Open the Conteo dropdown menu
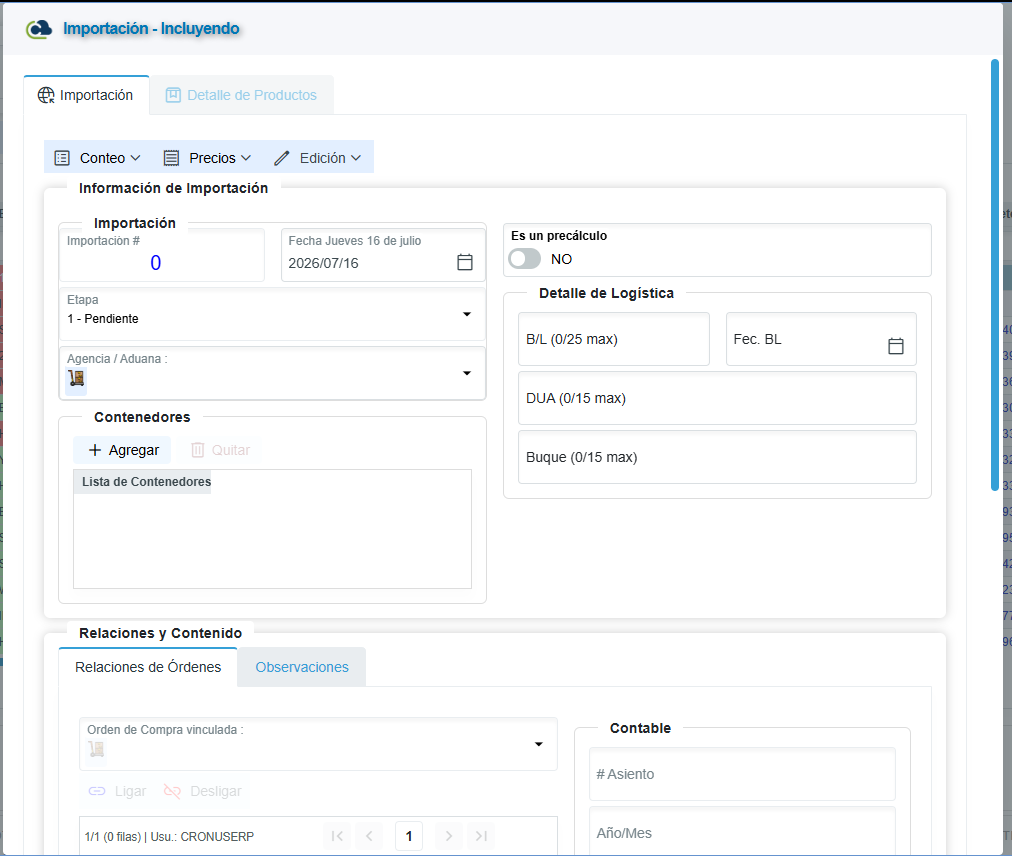 point(97,158)
